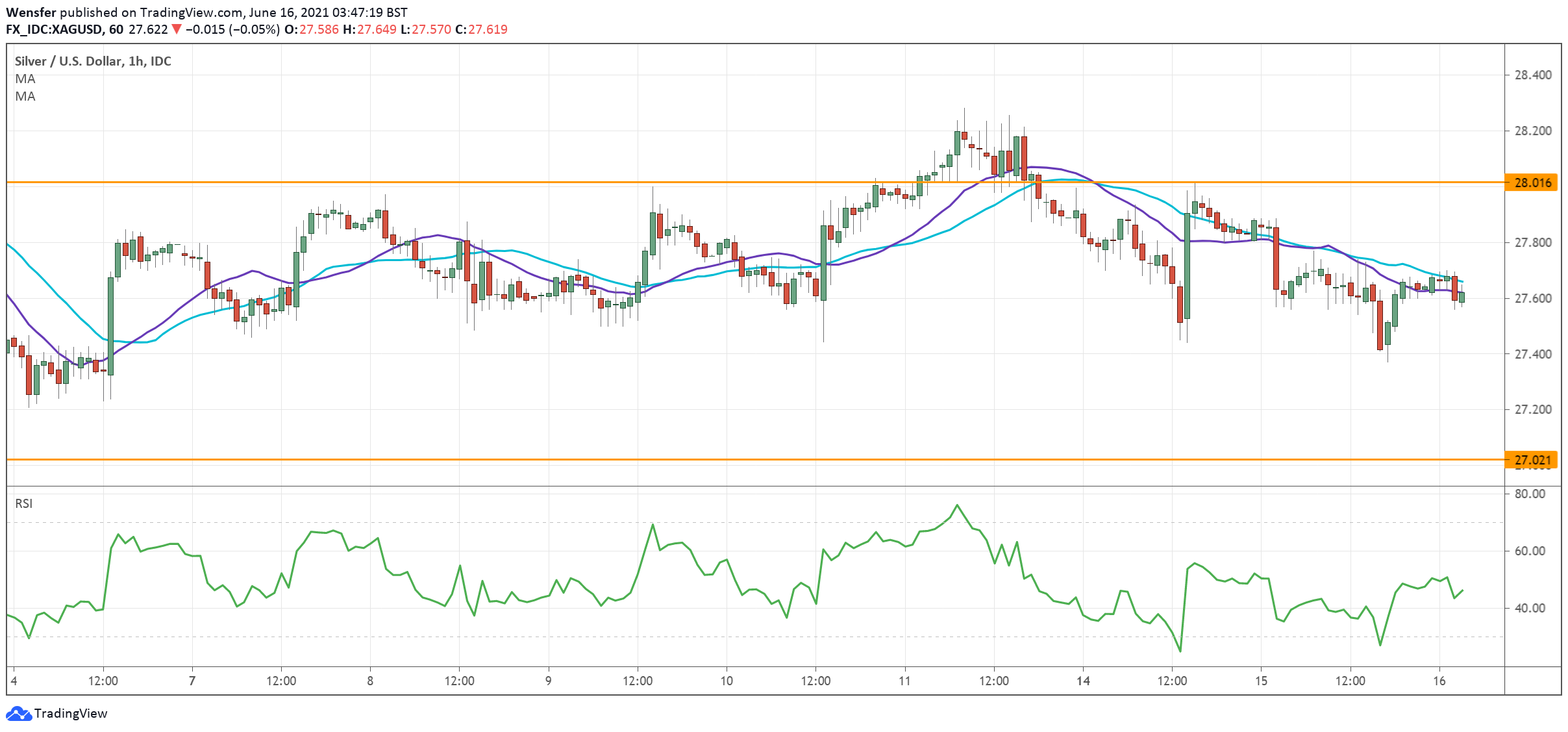Click date label 16 on time axis
The width and height of the screenshot is (1568, 732).
[1439, 681]
